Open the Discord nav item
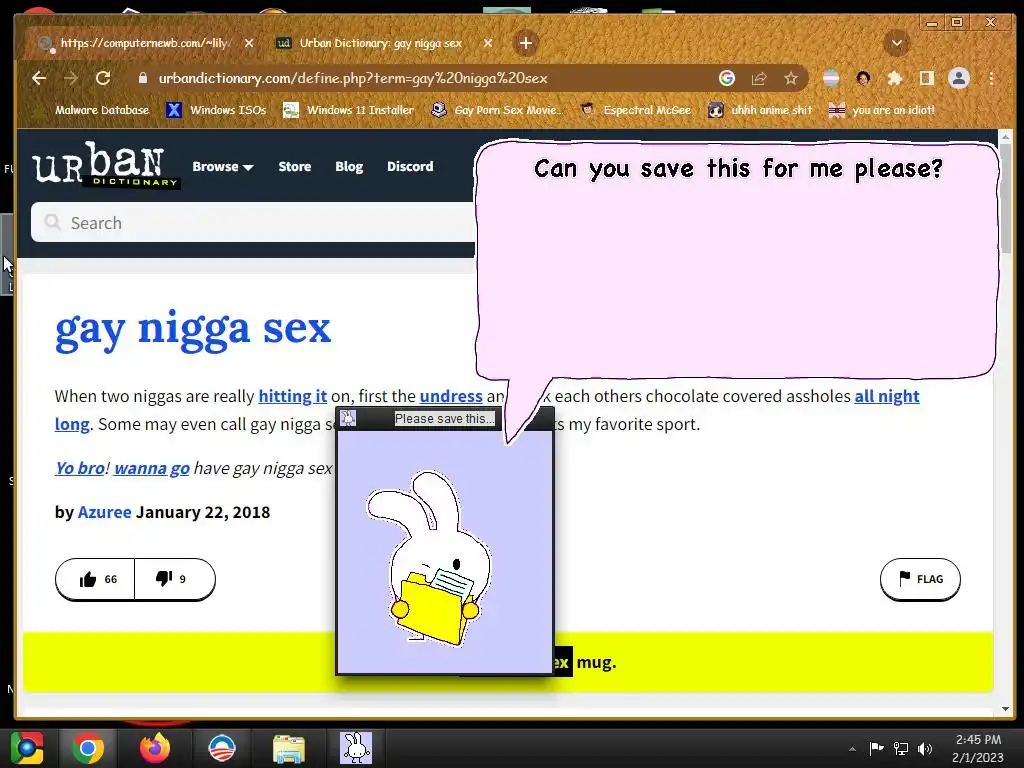1024x768 pixels. (410, 167)
